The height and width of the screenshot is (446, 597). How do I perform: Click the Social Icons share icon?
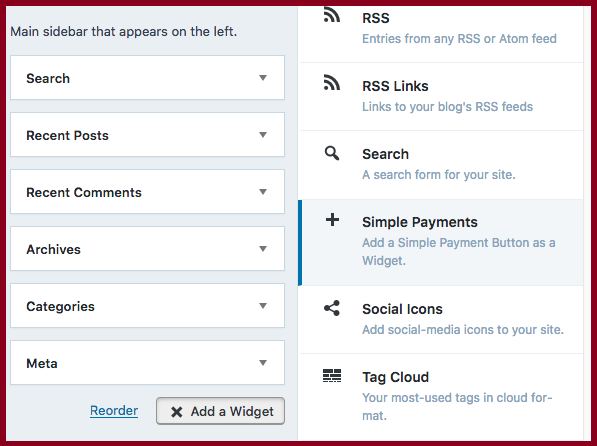click(x=332, y=308)
